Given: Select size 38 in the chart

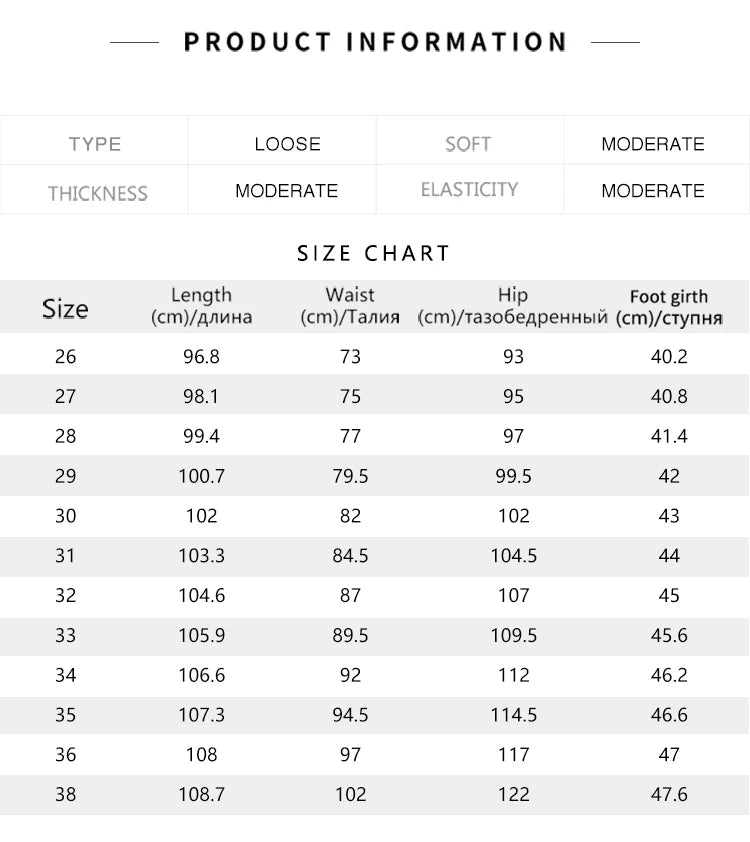Looking at the screenshot, I should (x=65, y=794).
